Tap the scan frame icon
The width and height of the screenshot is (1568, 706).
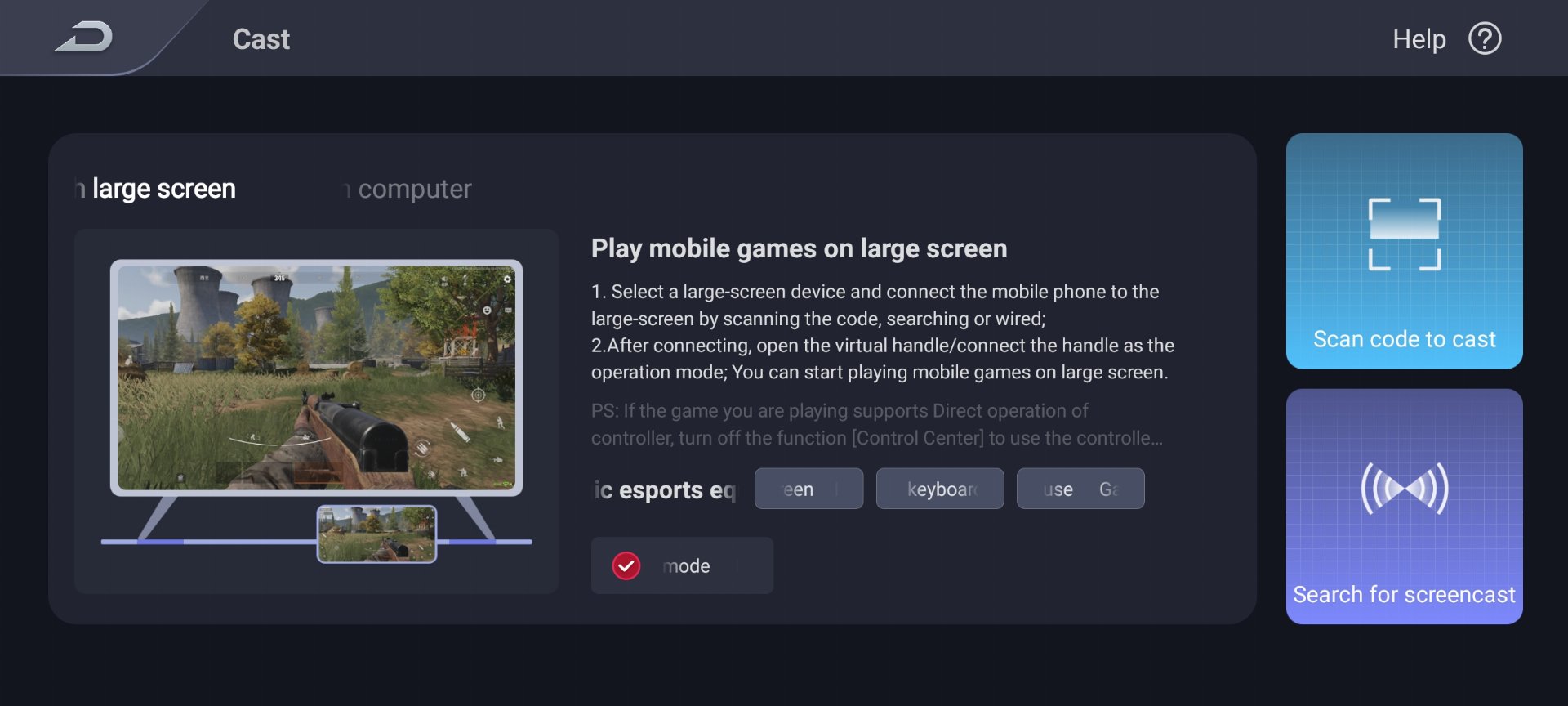pos(1404,234)
